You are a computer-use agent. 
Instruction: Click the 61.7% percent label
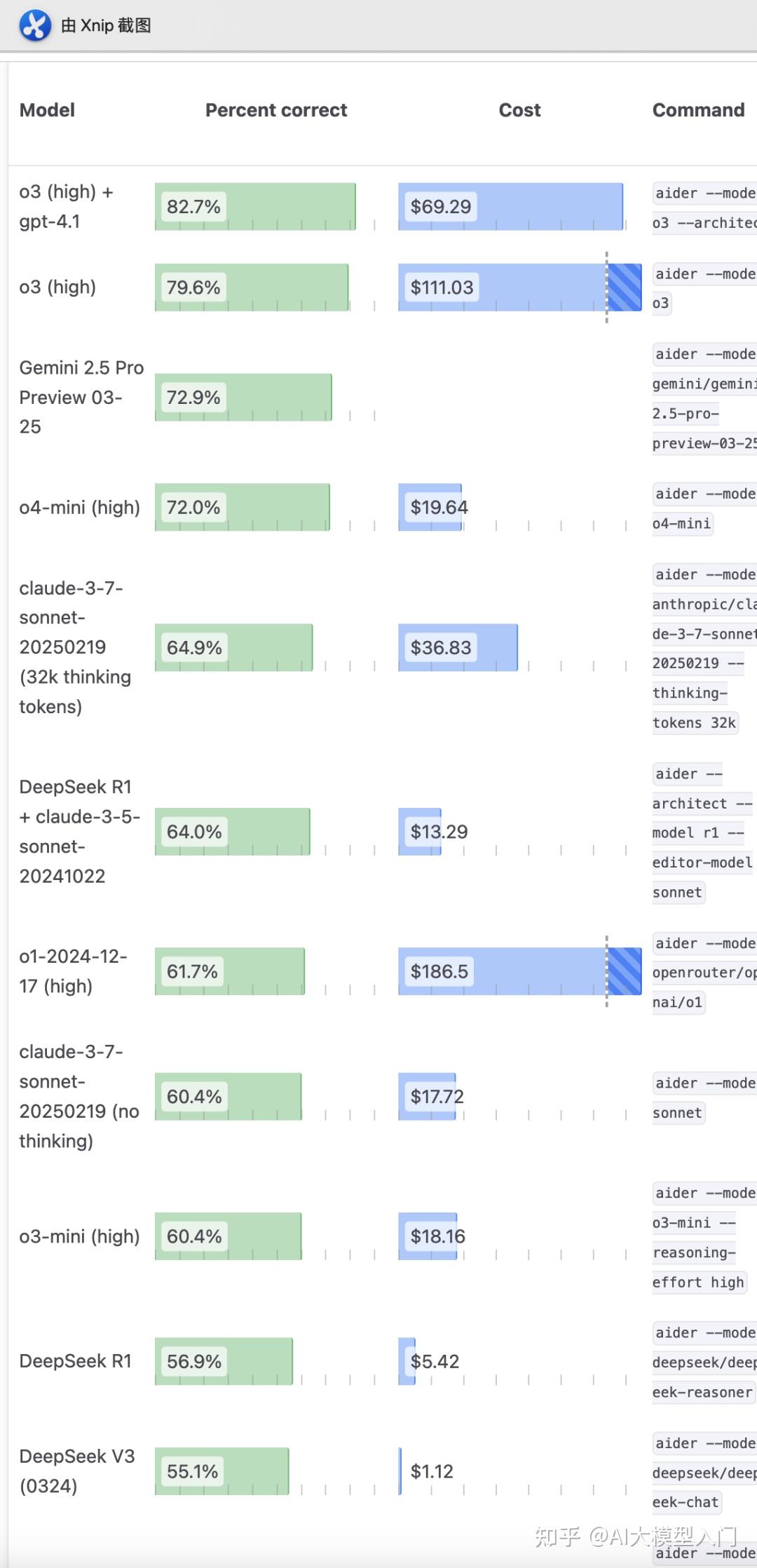192,971
